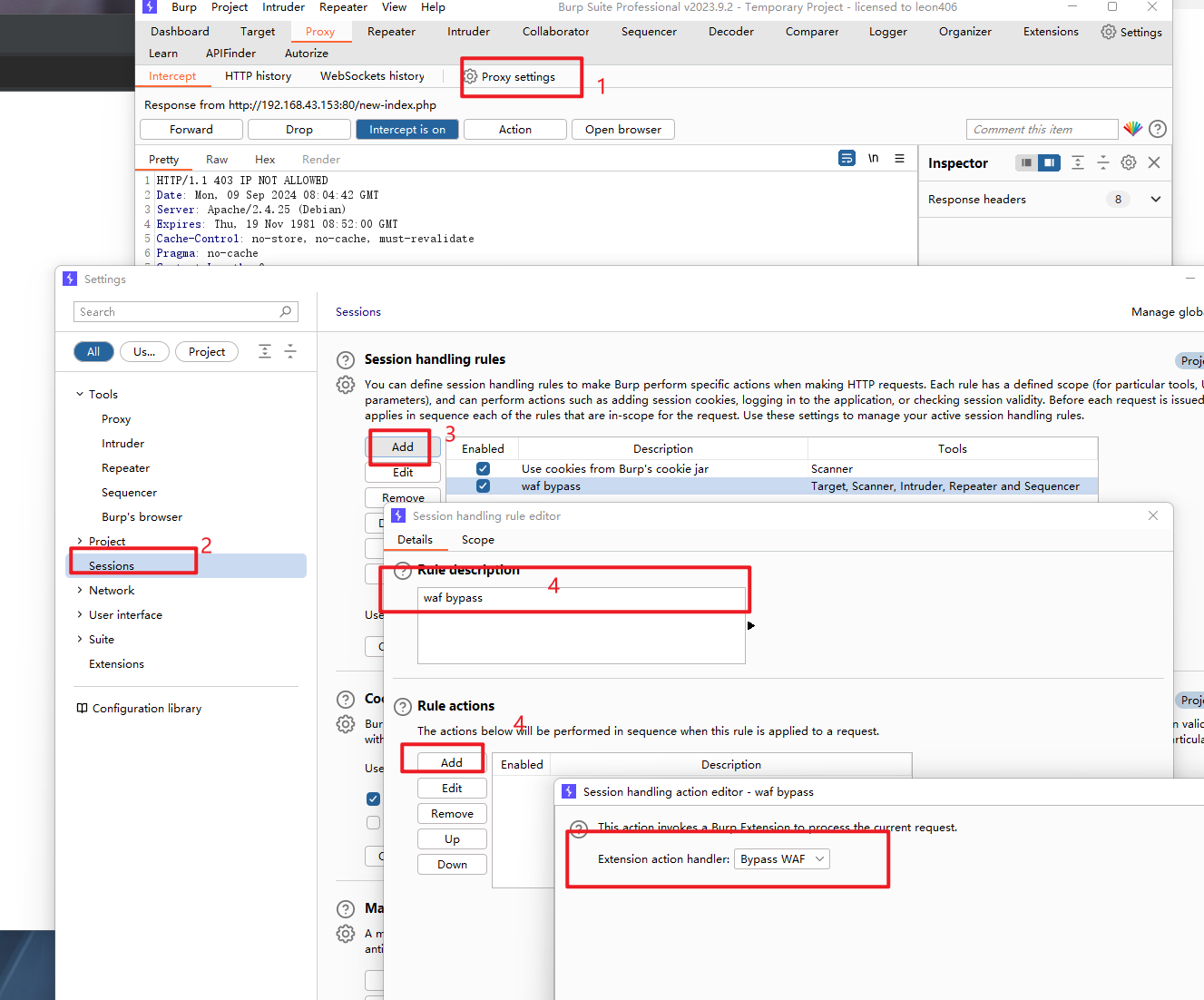Expand the Network tree node

point(80,590)
